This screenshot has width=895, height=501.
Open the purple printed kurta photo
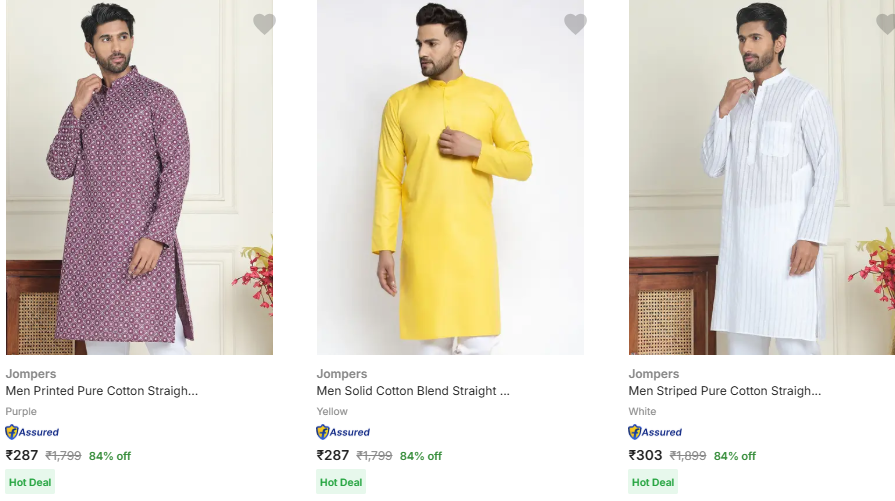[x=139, y=180]
